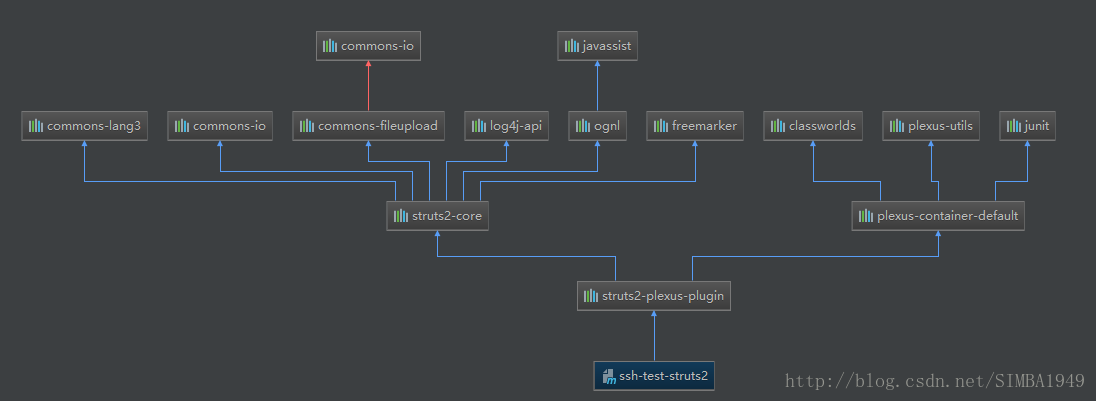
Task: Select the ognl library icon
Action: coord(582,126)
